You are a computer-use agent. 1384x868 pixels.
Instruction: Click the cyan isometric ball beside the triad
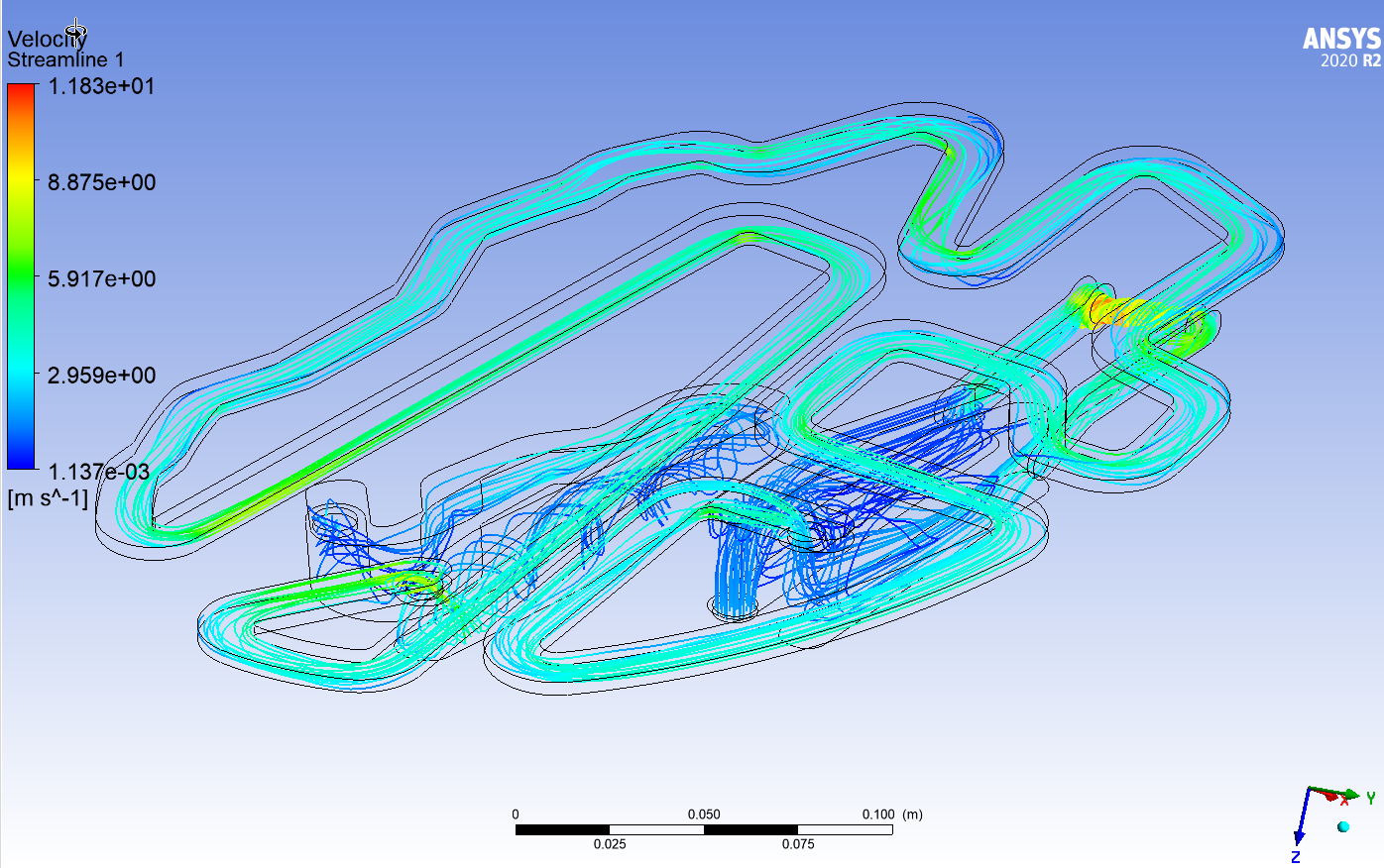(x=1343, y=826)
